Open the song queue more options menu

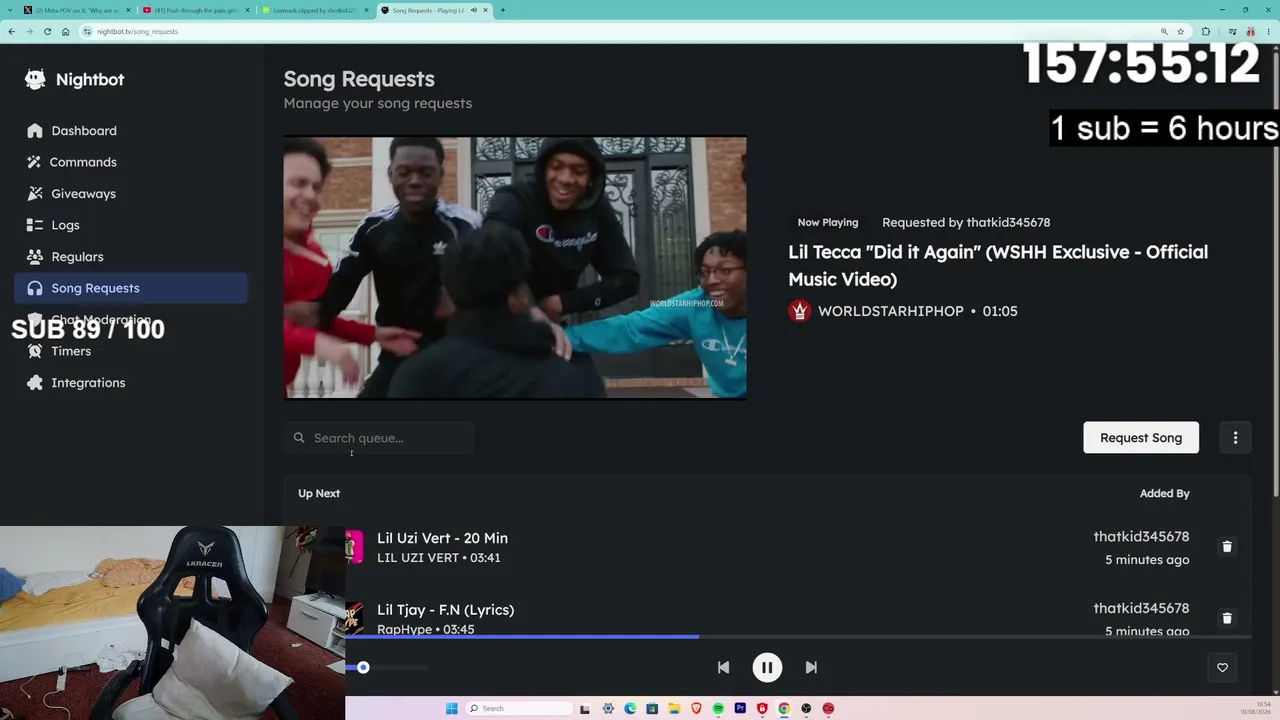(x=1235, y=438)
